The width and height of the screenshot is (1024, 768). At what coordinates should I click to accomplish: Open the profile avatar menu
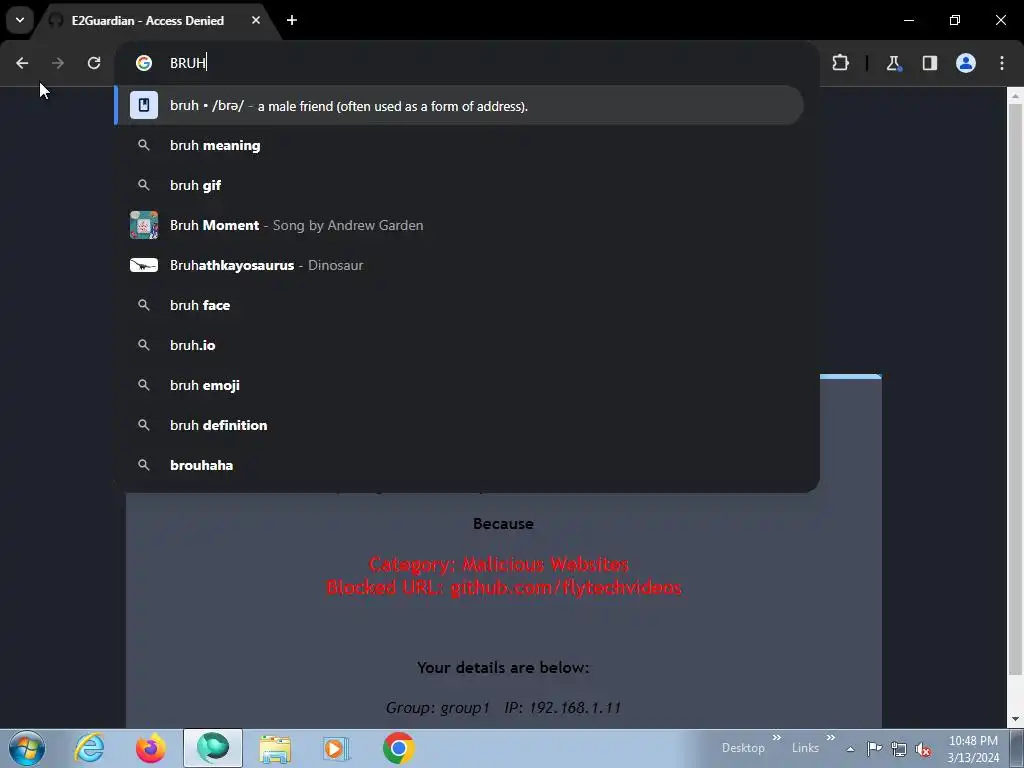[x=966, y=63]
